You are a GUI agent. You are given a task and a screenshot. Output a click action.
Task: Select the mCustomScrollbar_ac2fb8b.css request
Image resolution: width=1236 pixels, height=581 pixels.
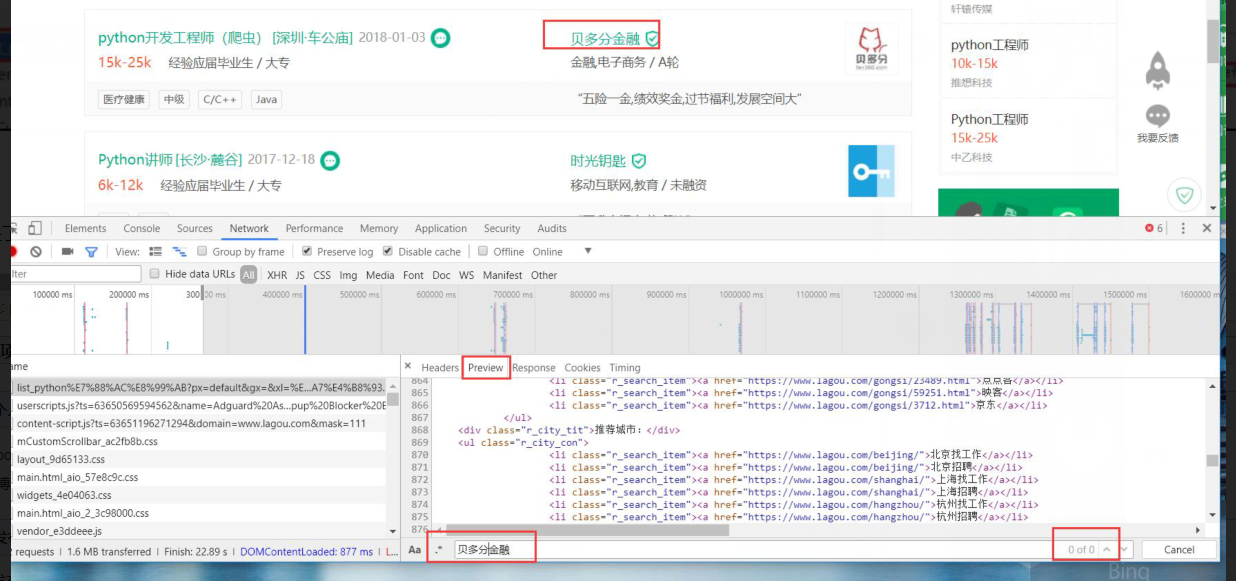(200, 441)
